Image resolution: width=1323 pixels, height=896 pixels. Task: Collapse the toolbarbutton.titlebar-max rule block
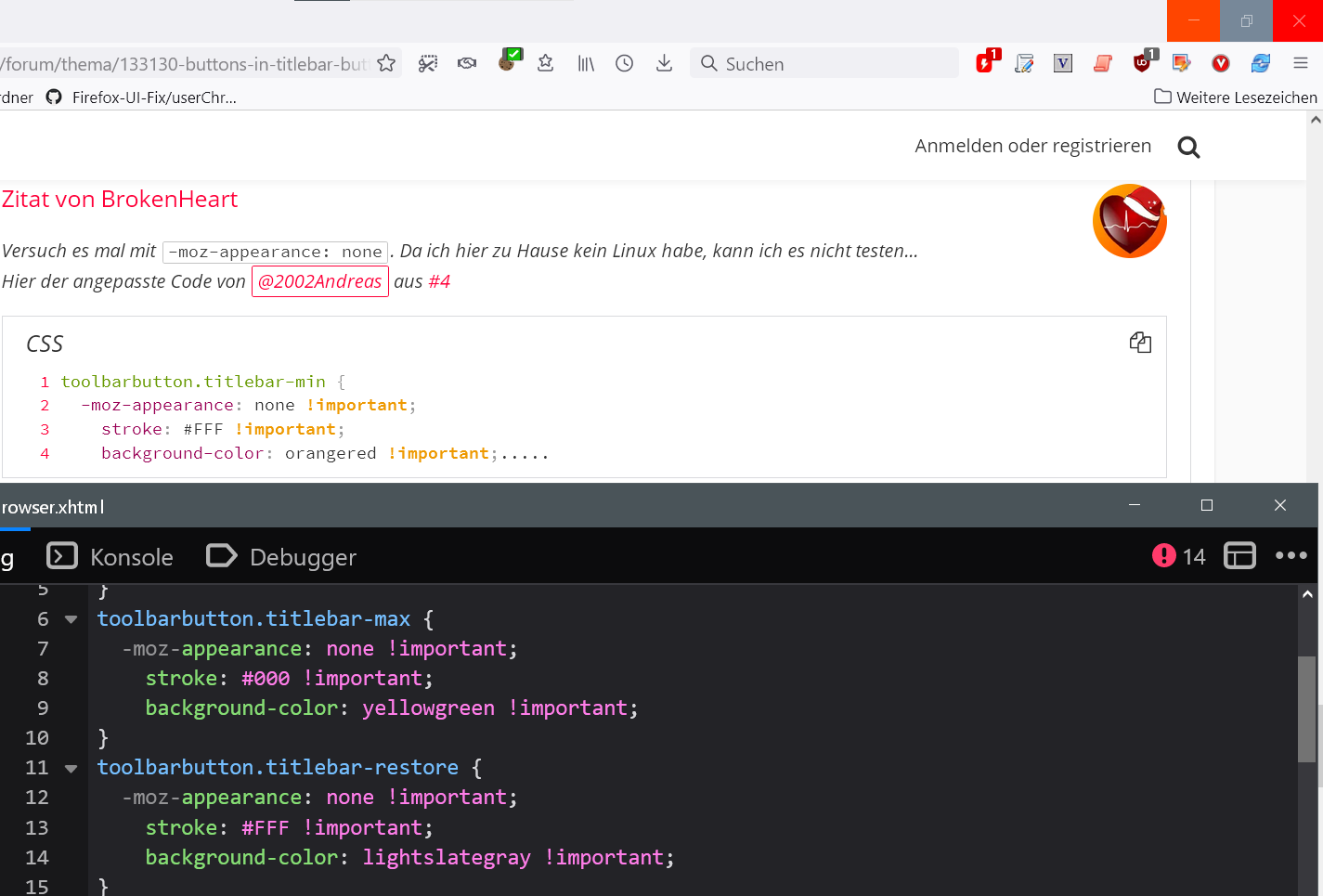click(71, 619)
